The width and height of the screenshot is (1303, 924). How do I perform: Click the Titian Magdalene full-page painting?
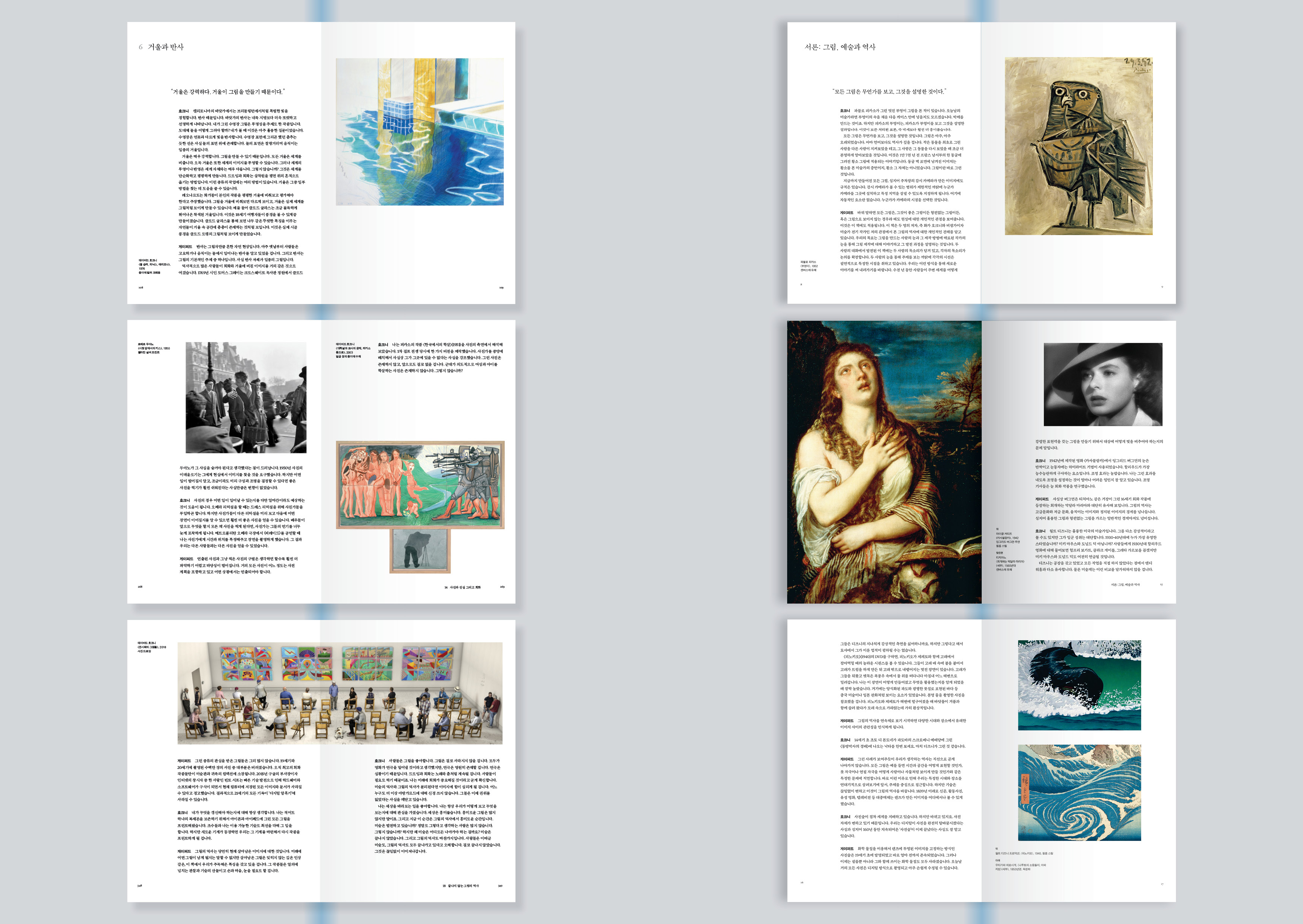click(884, 461)
